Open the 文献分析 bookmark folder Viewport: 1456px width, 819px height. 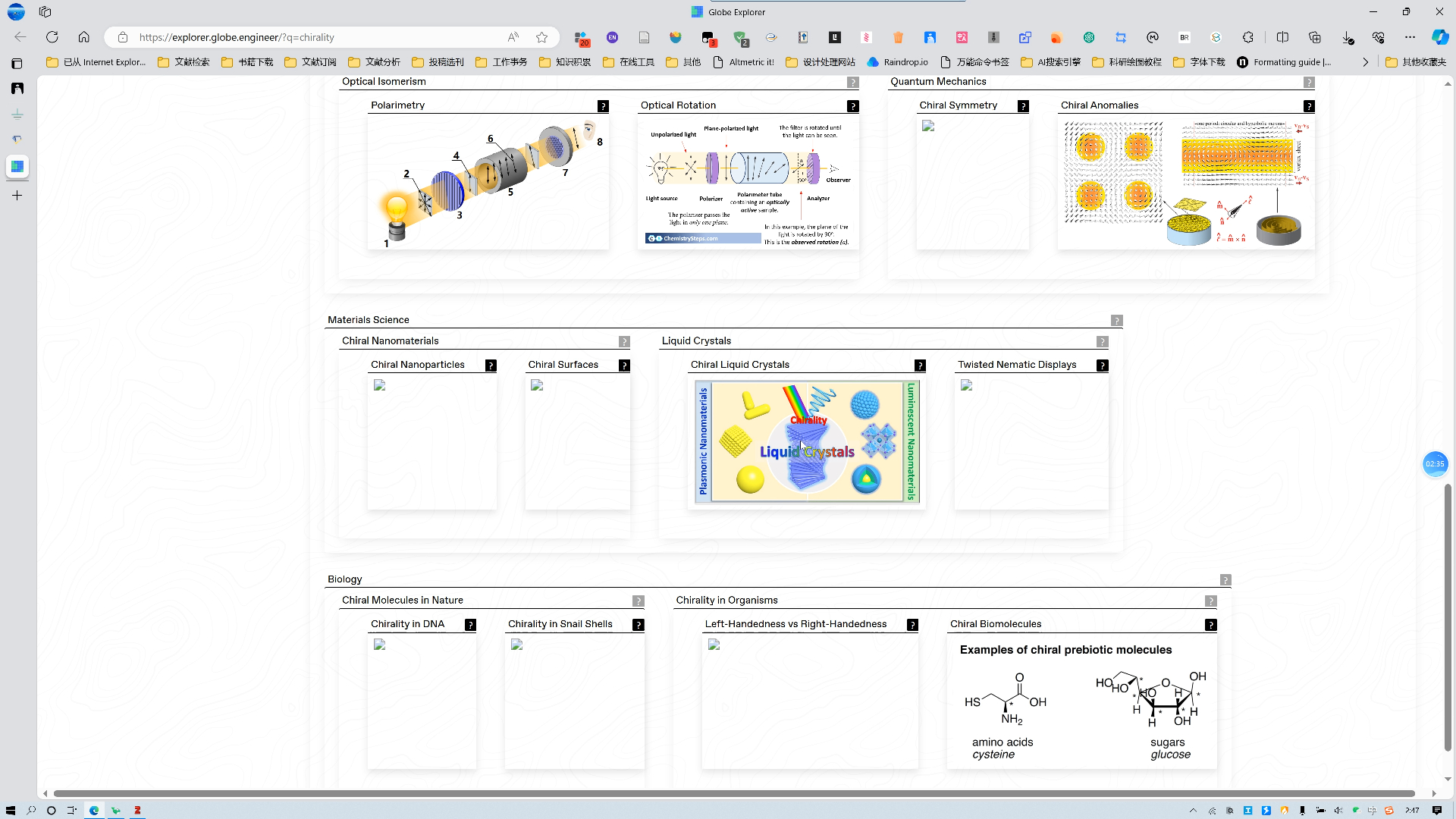[x=375, y=62]
